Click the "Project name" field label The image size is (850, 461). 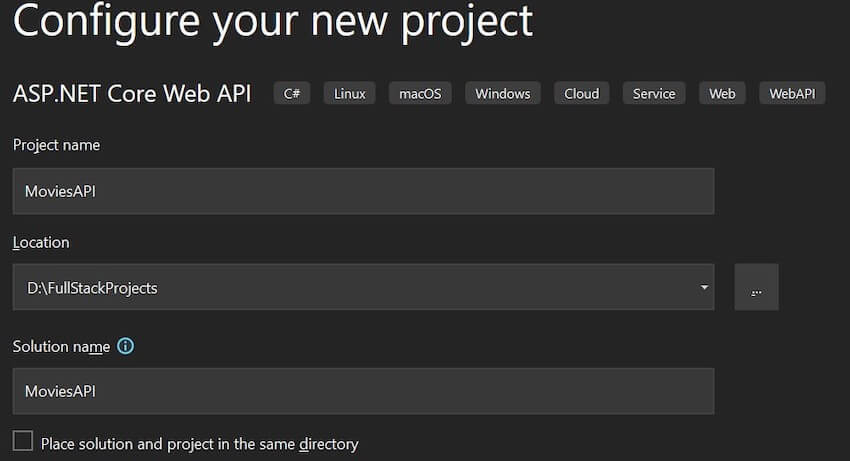coord(56,145)
